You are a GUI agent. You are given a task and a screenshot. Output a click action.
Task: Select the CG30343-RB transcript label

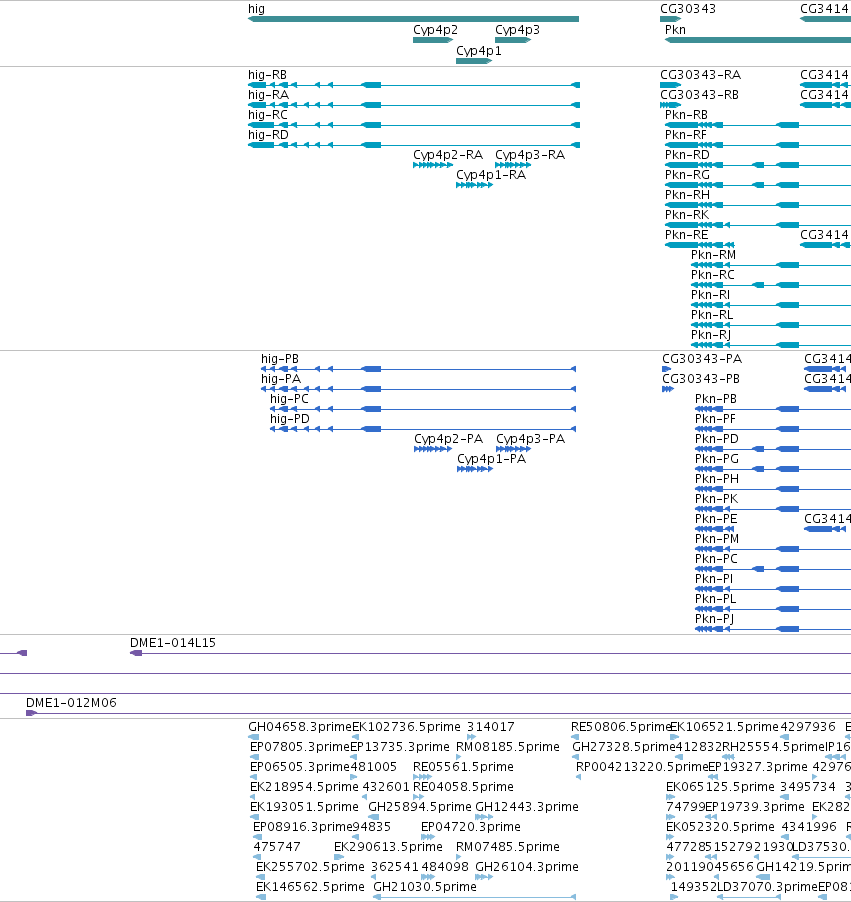pos(699,95)
